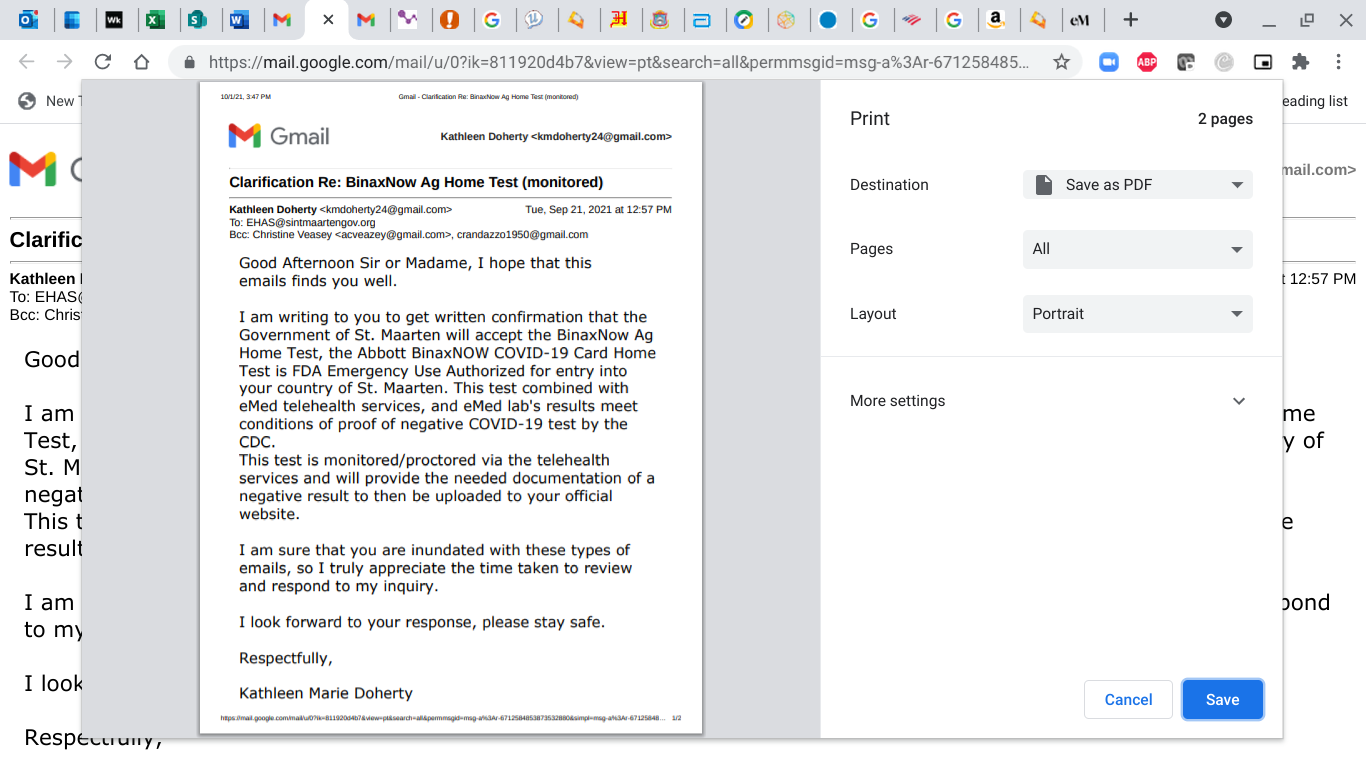Expand More settings in Print dialog

coord(1051,401)
